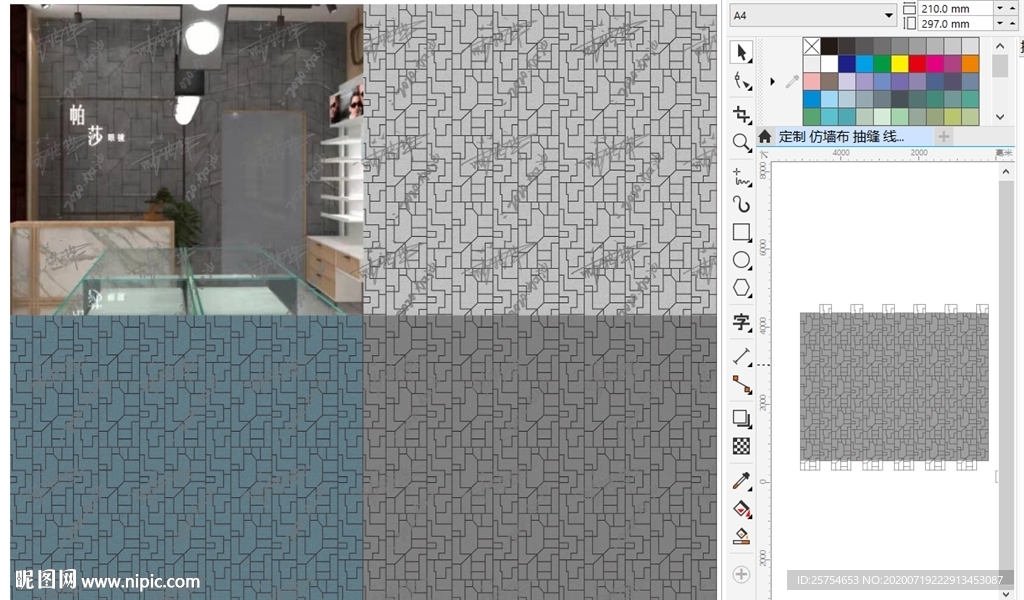
Task: Pick the Ellipse tool
Action: 741,261
